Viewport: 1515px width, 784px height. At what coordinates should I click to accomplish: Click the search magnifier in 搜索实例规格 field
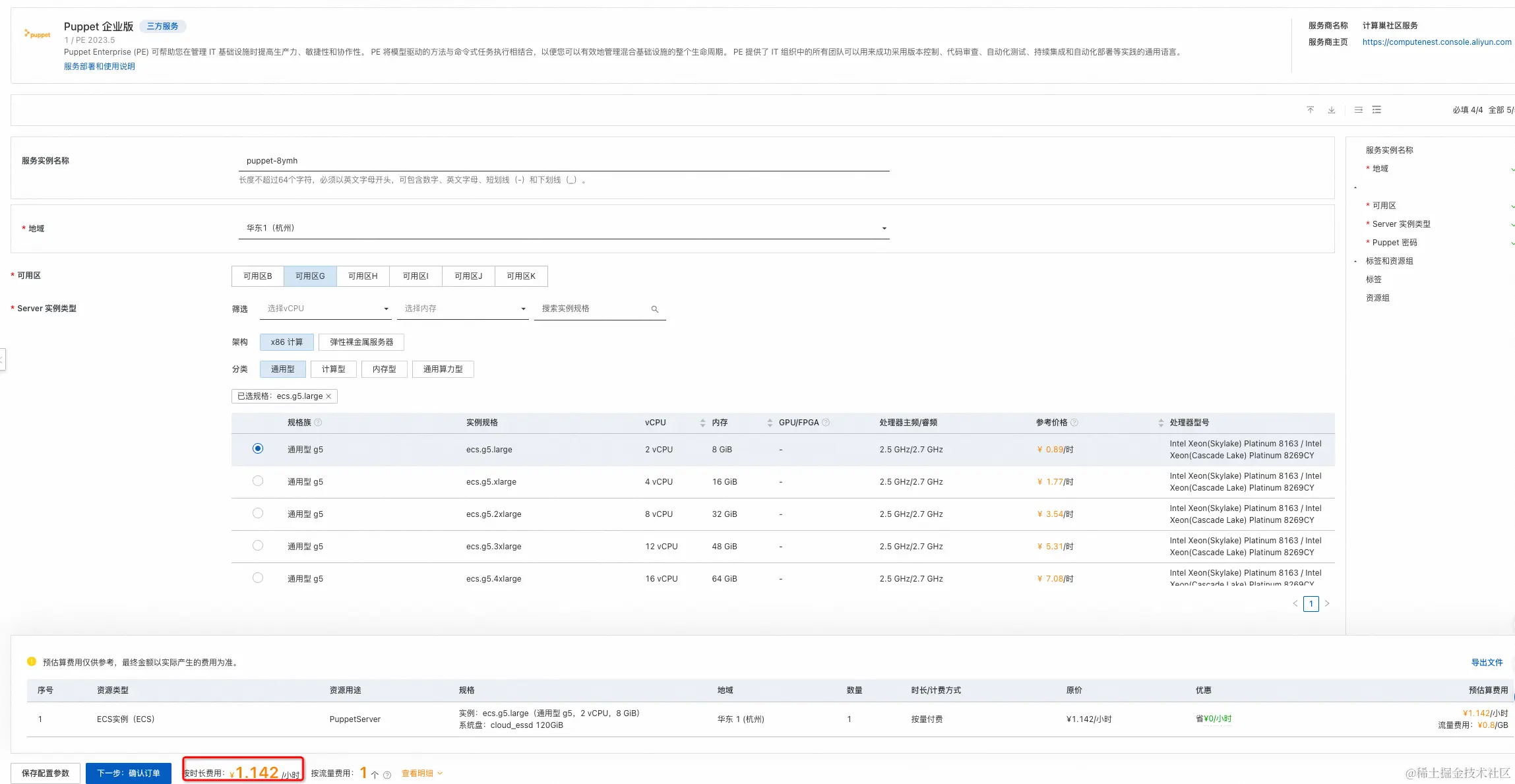click(655, 309)
